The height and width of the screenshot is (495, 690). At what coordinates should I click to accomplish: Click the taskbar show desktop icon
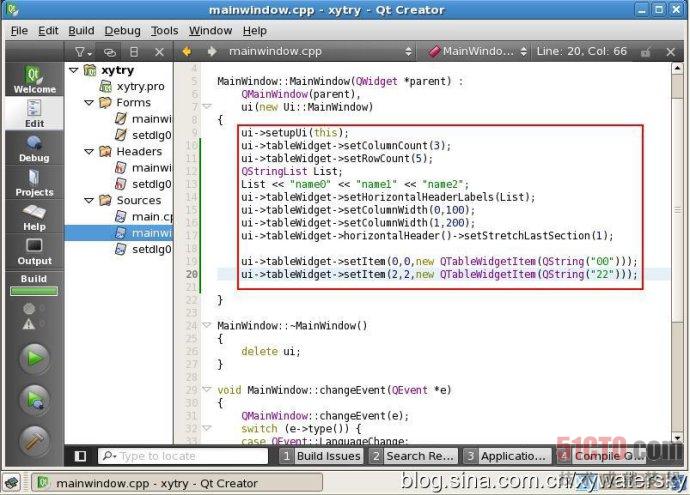click(x=12, y=483)
